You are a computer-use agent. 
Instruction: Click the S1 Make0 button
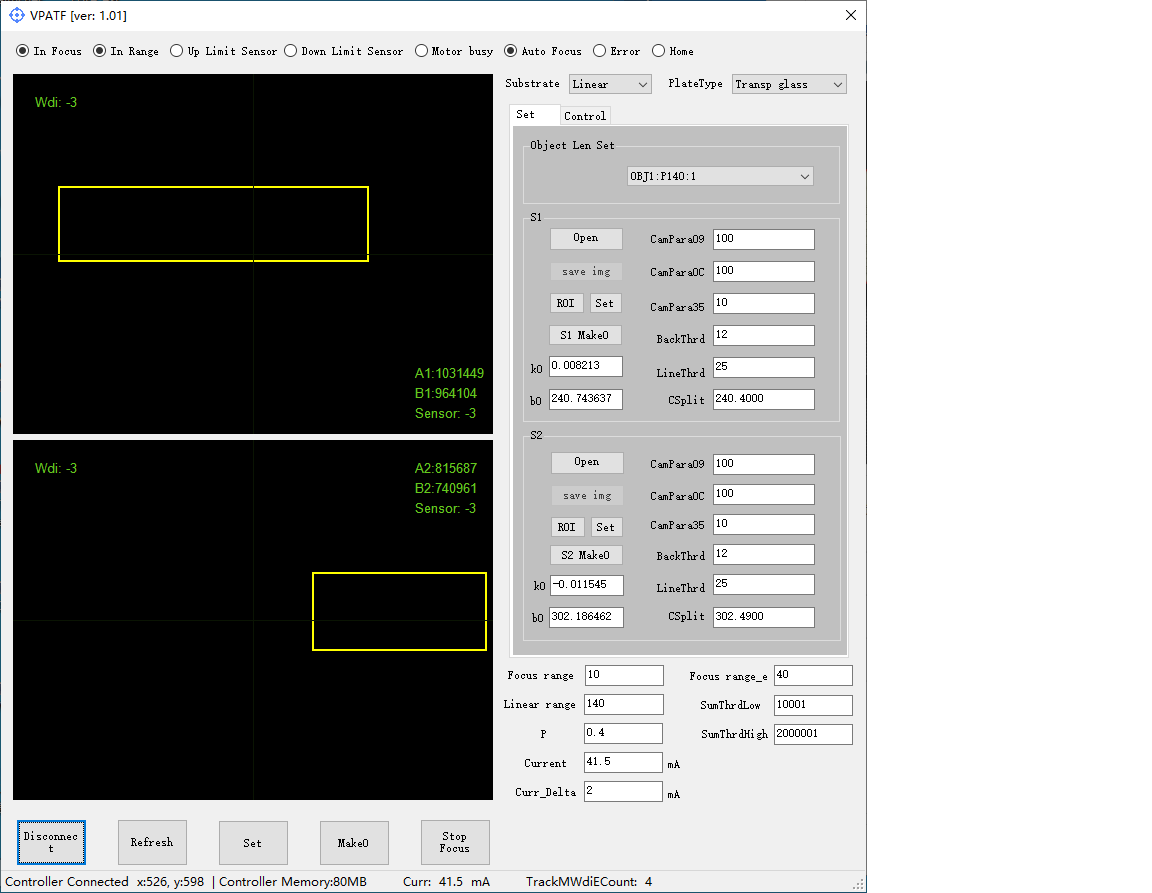click(x=586, y=335)
